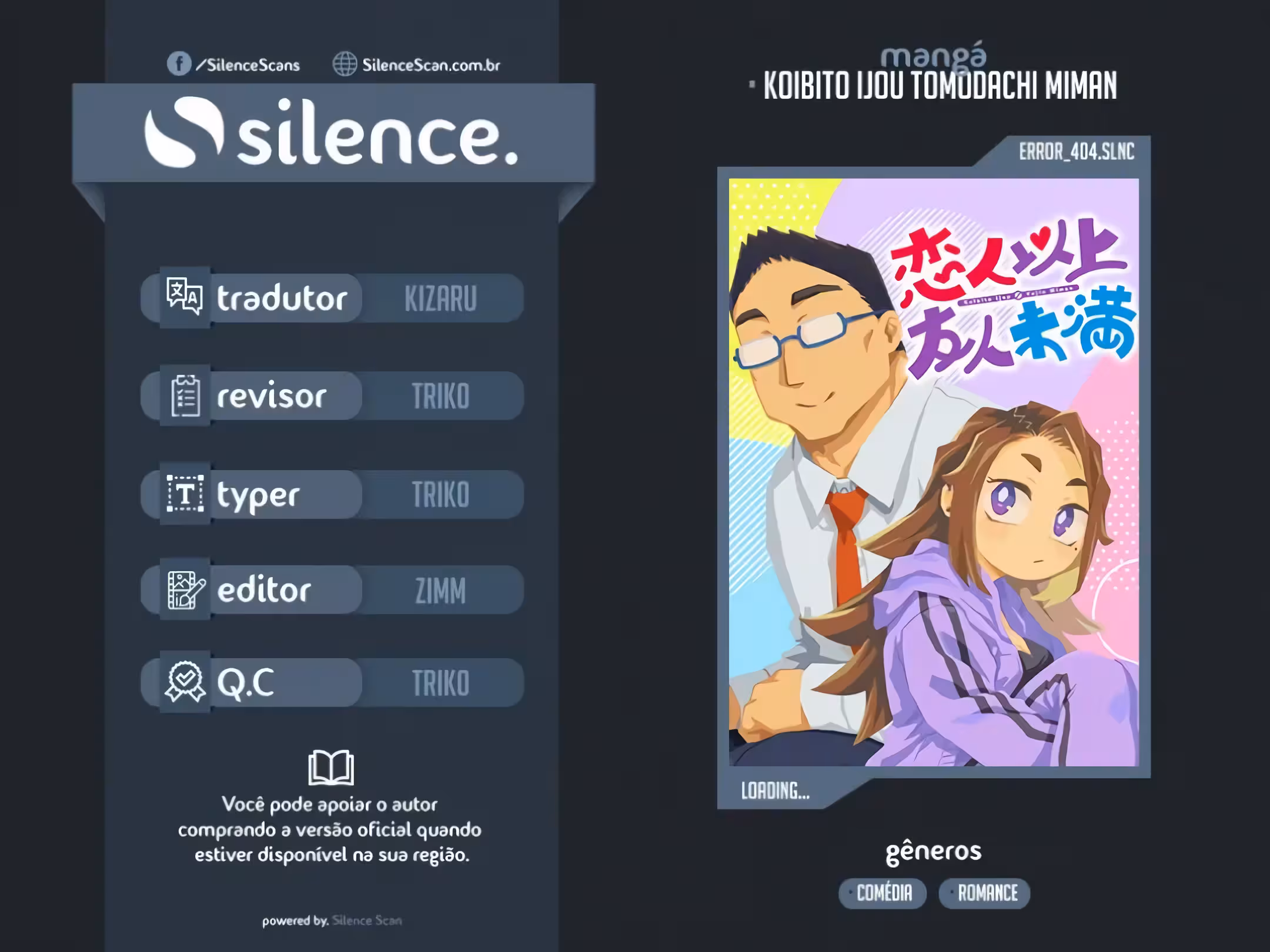Click the silence. banner text
Image resolution: width=1270 pixels, height=952 pixels.
pos(377,133)
